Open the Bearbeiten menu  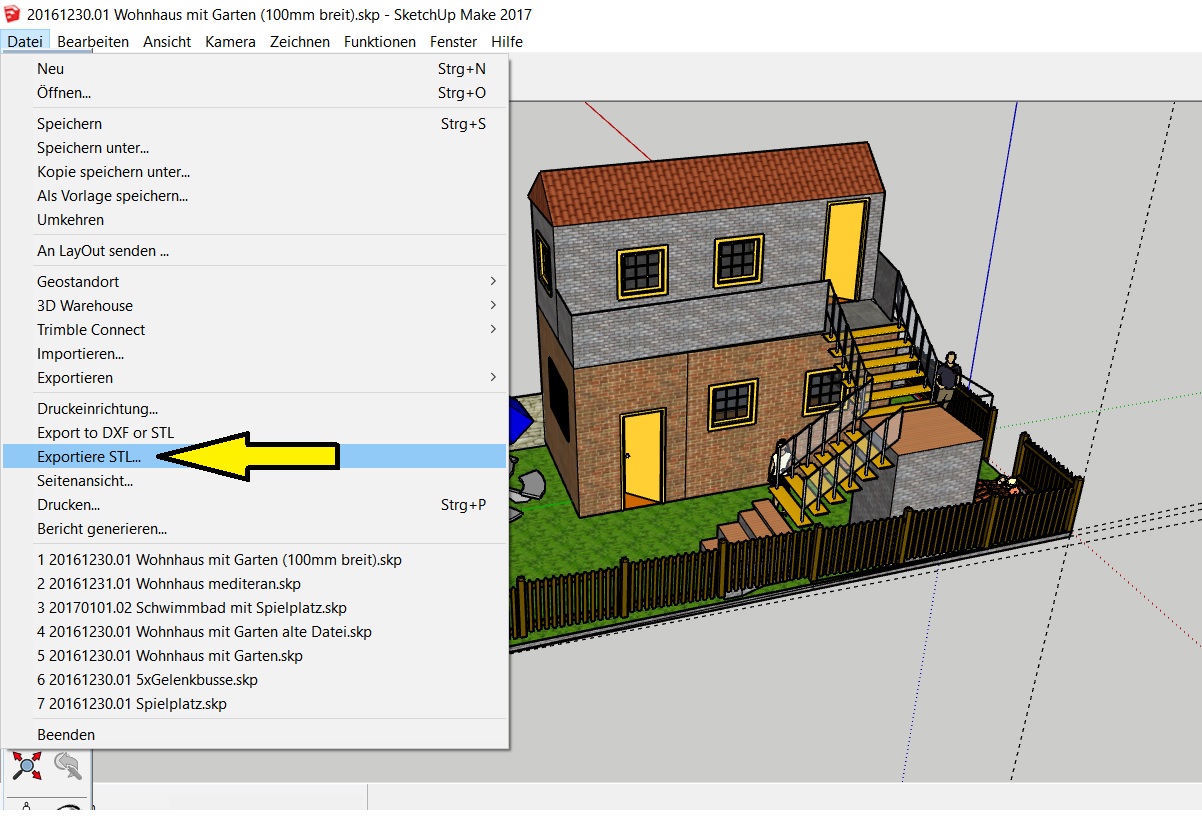tap(93, 42)
